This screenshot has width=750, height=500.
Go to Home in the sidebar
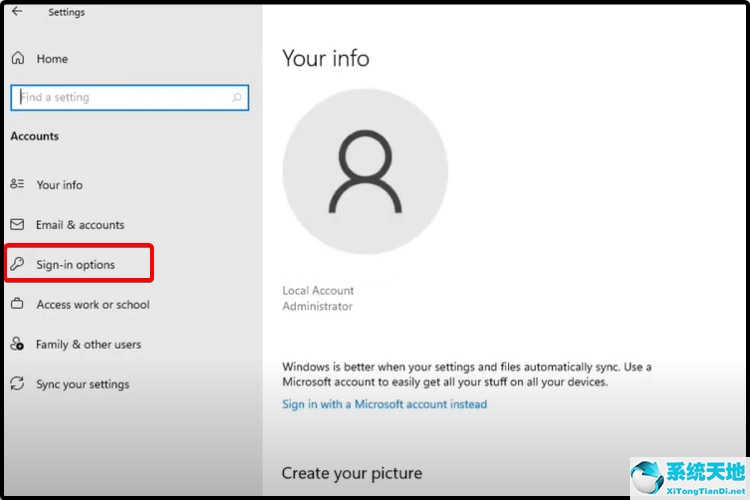(52, 59)
